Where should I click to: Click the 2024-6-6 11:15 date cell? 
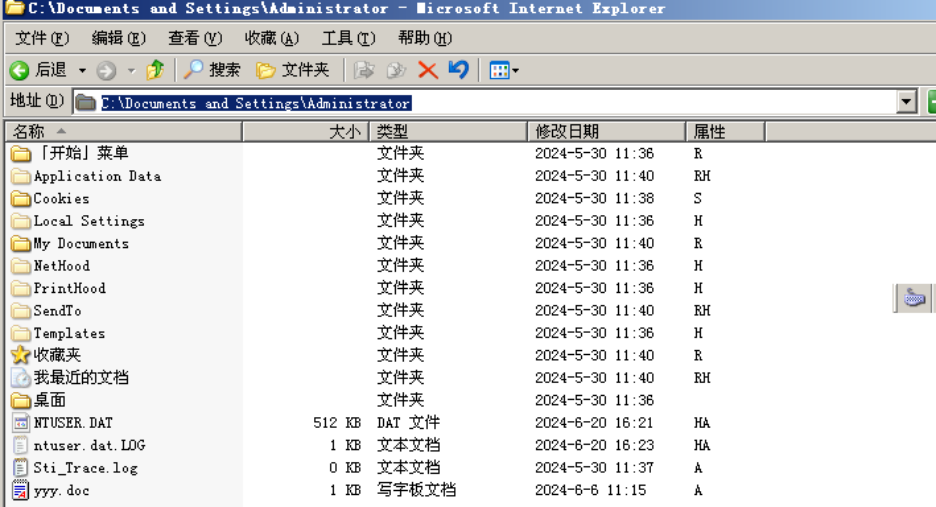click(591, 490)
